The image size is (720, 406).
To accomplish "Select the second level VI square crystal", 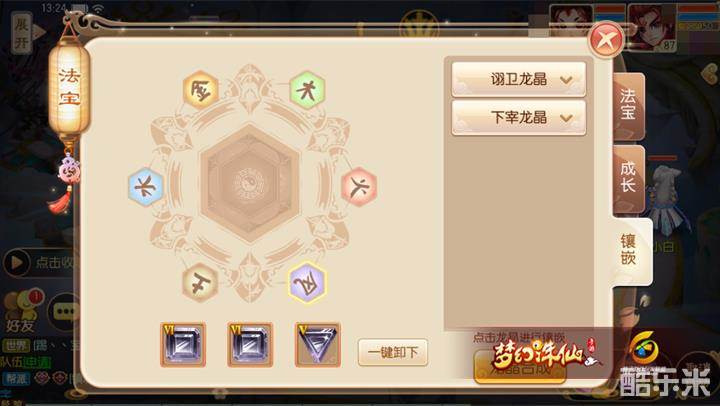I will point(250,345).
